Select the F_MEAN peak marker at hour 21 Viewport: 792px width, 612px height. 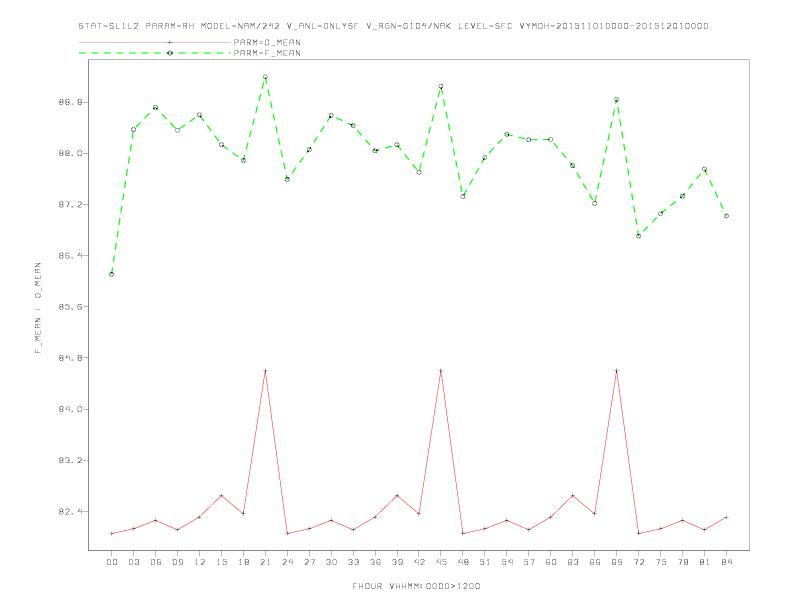pyautogui.click(x=265, y=77)
